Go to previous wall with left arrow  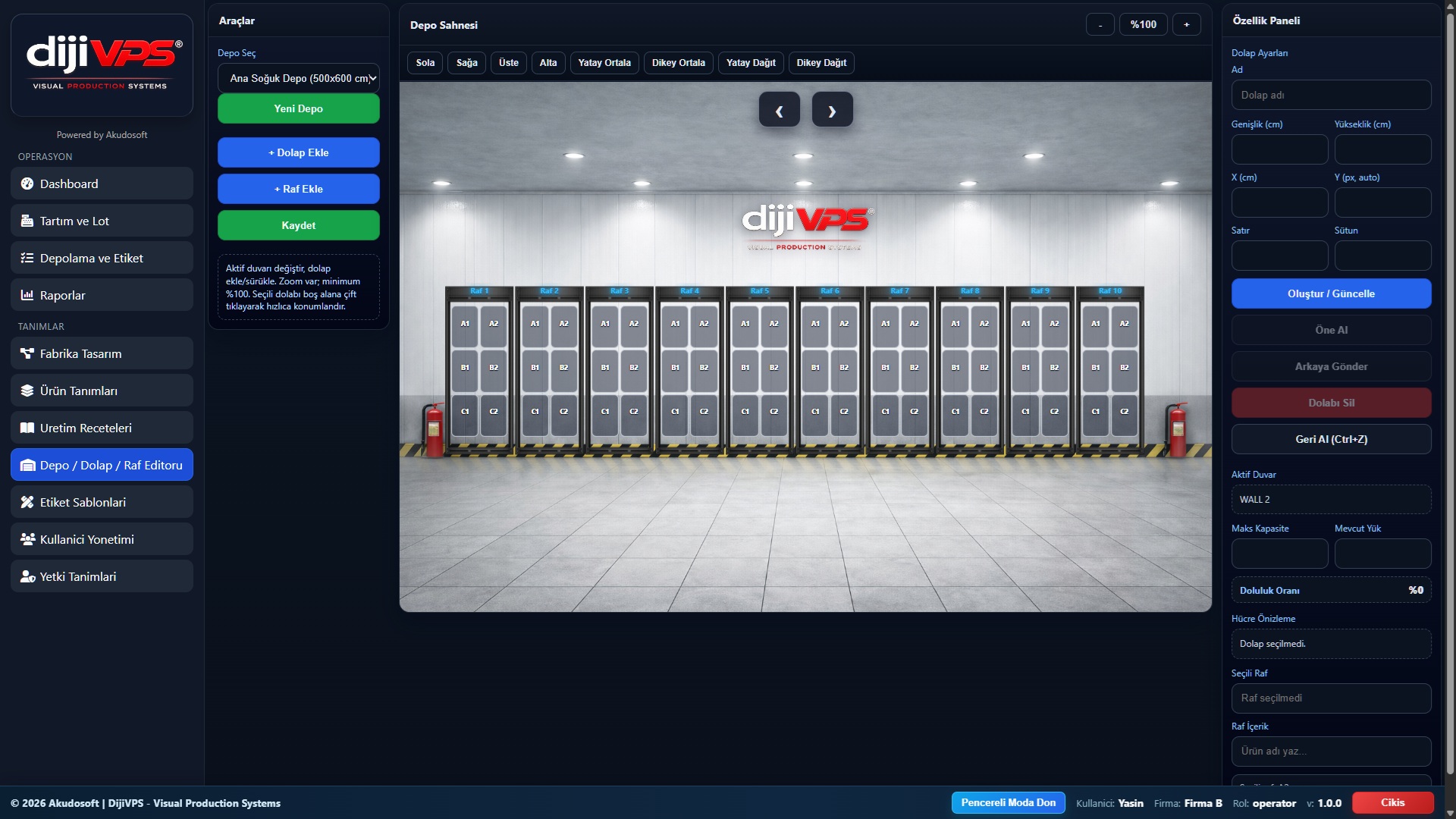click(x=780, y=109)
